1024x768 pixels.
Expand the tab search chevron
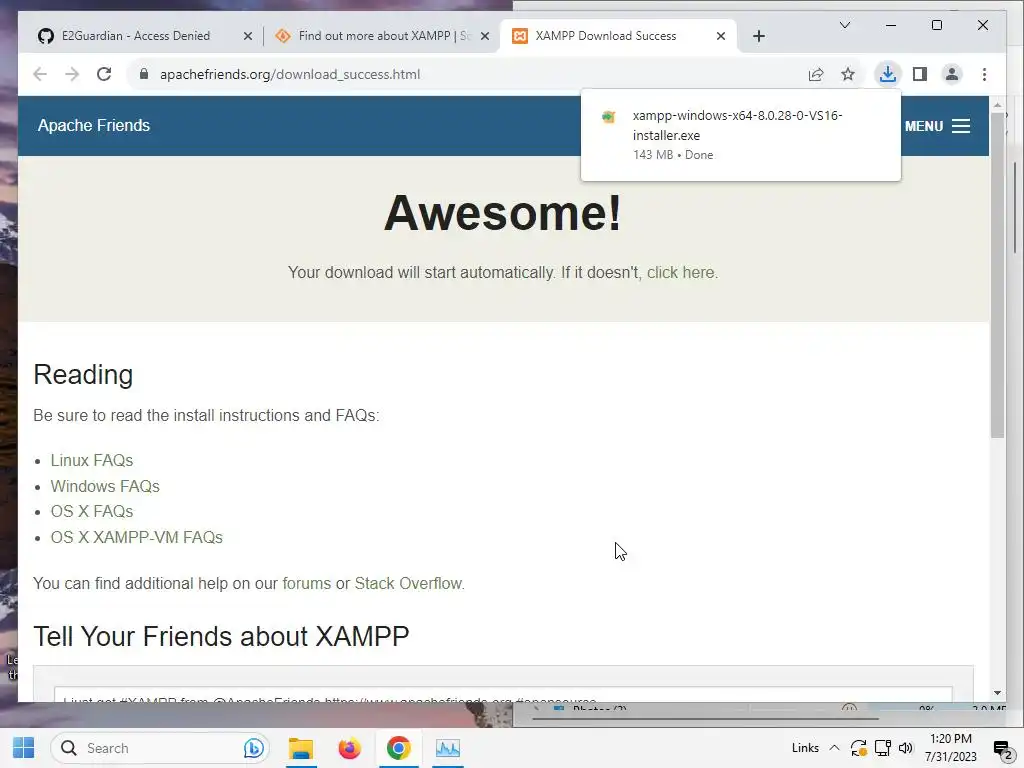[844, 25]
